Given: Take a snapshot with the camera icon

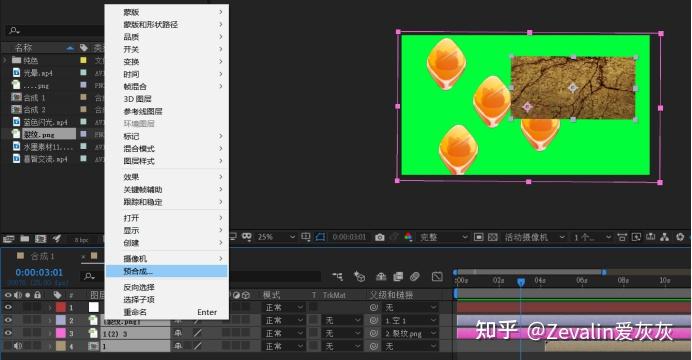Looking at the screenshot, I should [380, 237].
